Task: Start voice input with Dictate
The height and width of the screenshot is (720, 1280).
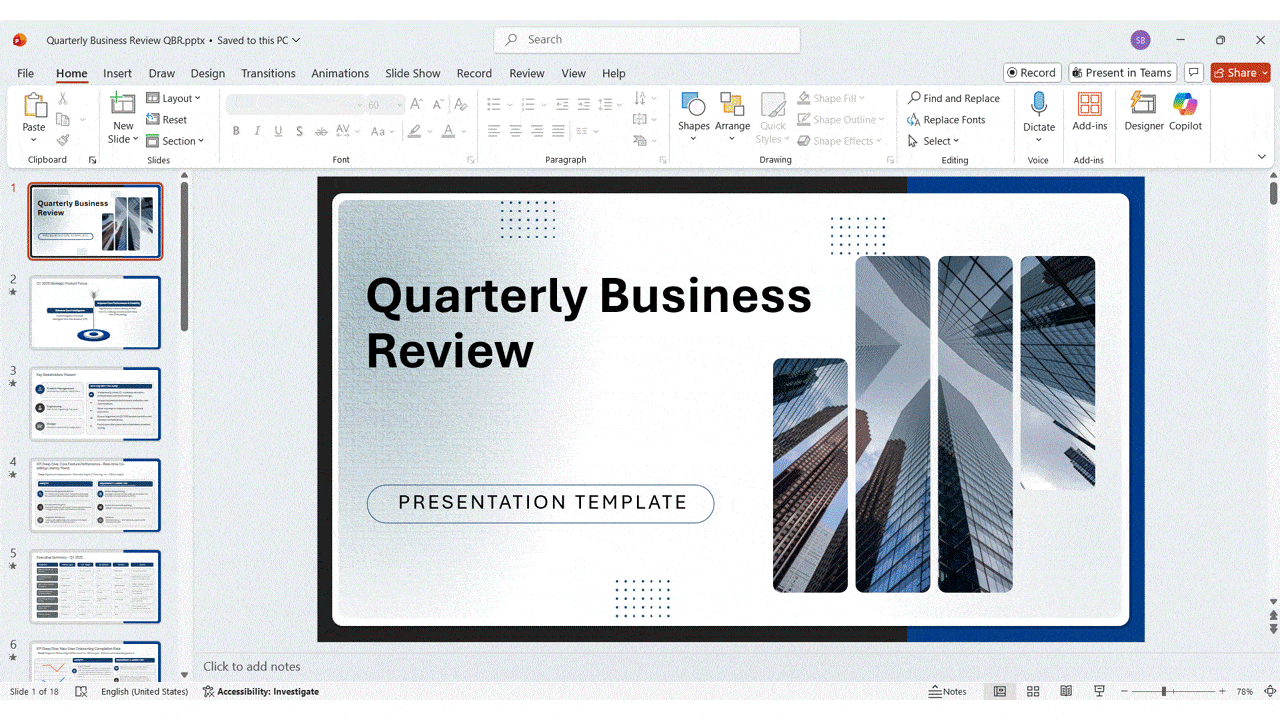Action: coord(1039,113)
